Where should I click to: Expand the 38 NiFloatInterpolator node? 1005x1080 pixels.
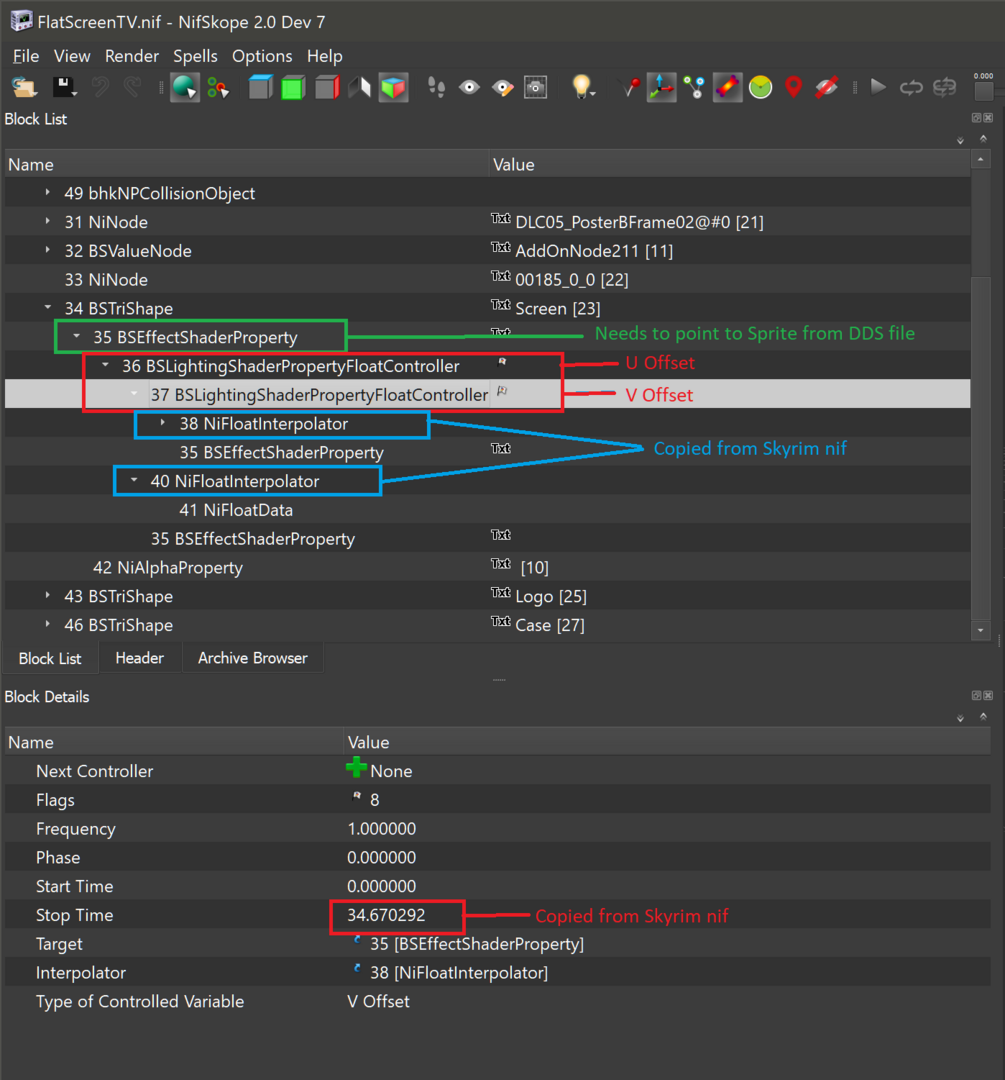pos(163,422)
